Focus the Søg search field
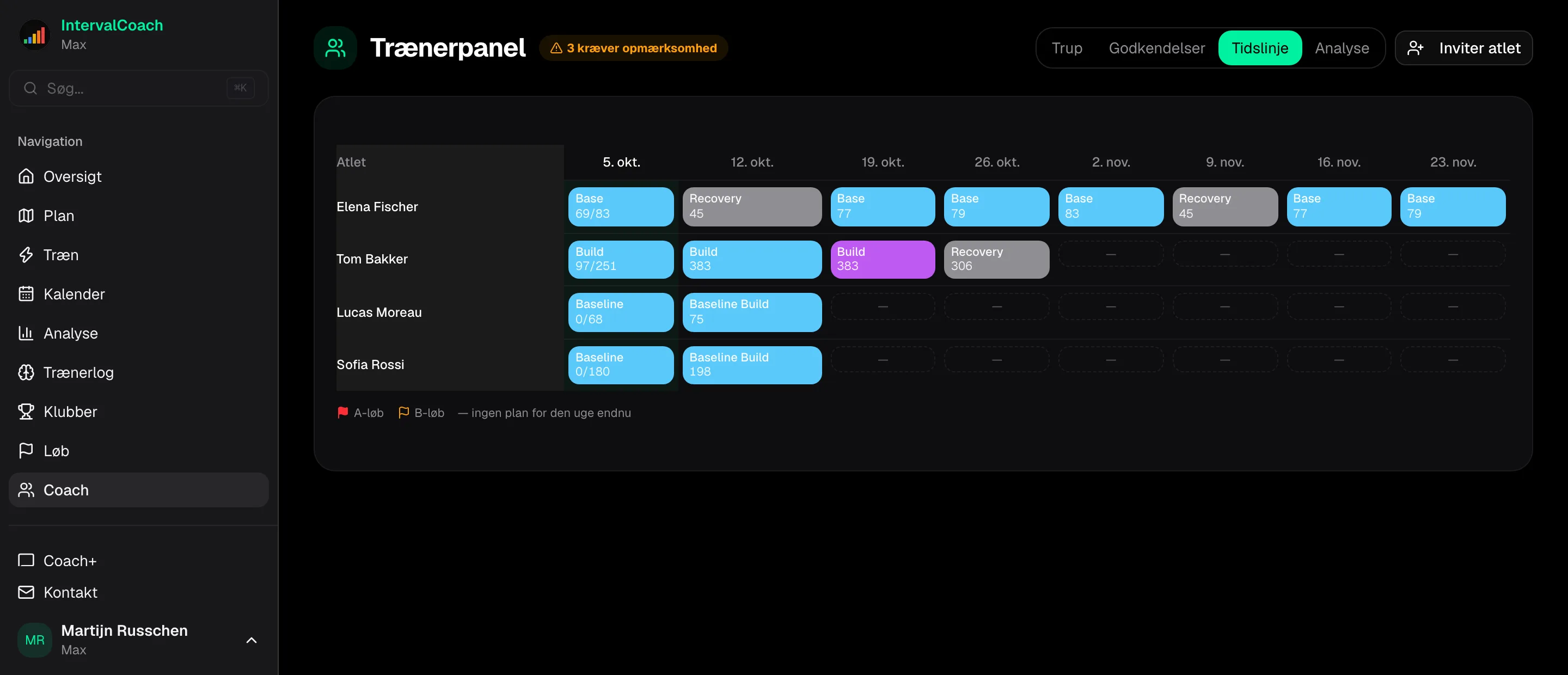This screenshot has width=1568, height=675. (139, 88)
